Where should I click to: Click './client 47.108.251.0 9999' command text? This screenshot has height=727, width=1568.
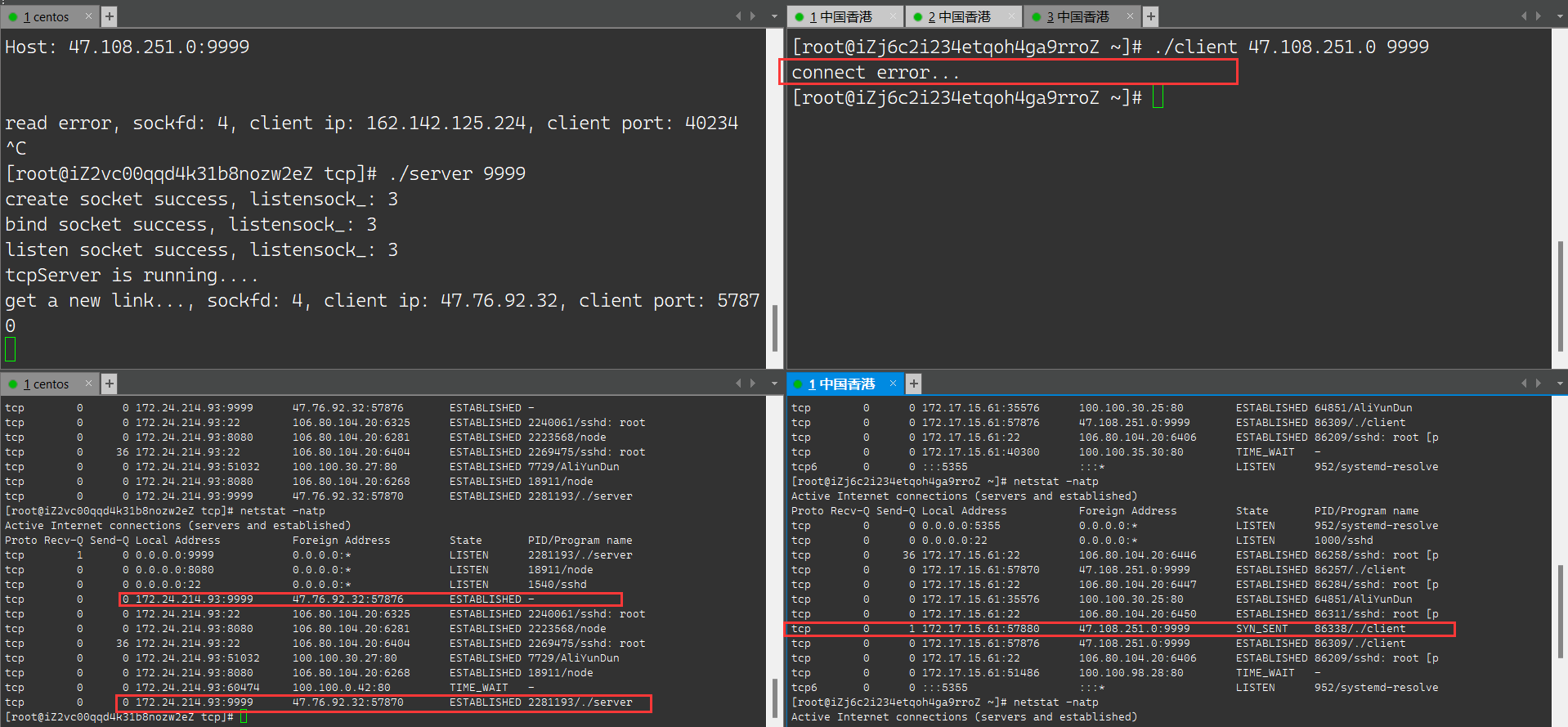point(1292,47)
